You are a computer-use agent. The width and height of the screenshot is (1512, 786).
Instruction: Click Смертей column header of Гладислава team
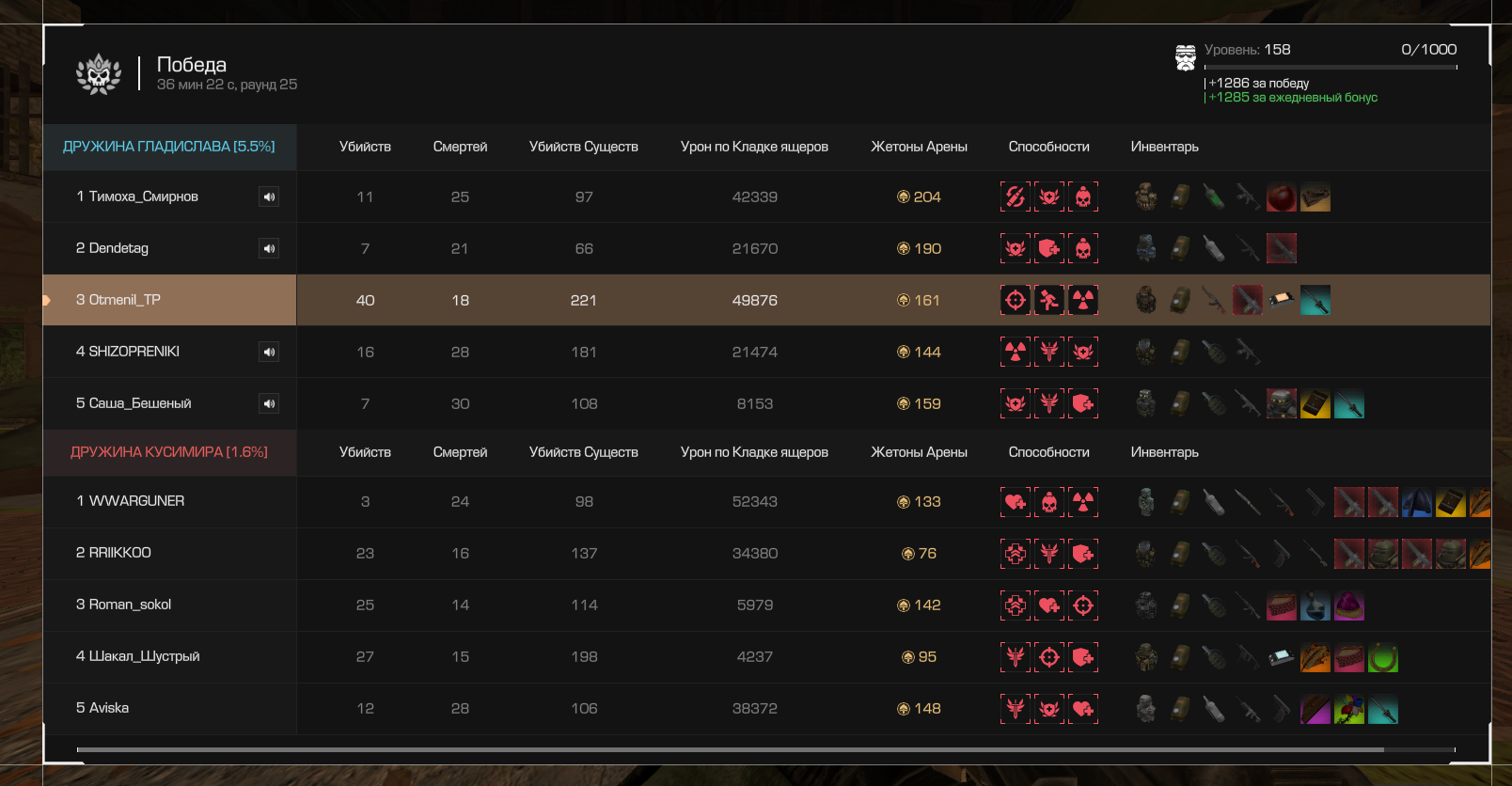(x=460, y=147)
